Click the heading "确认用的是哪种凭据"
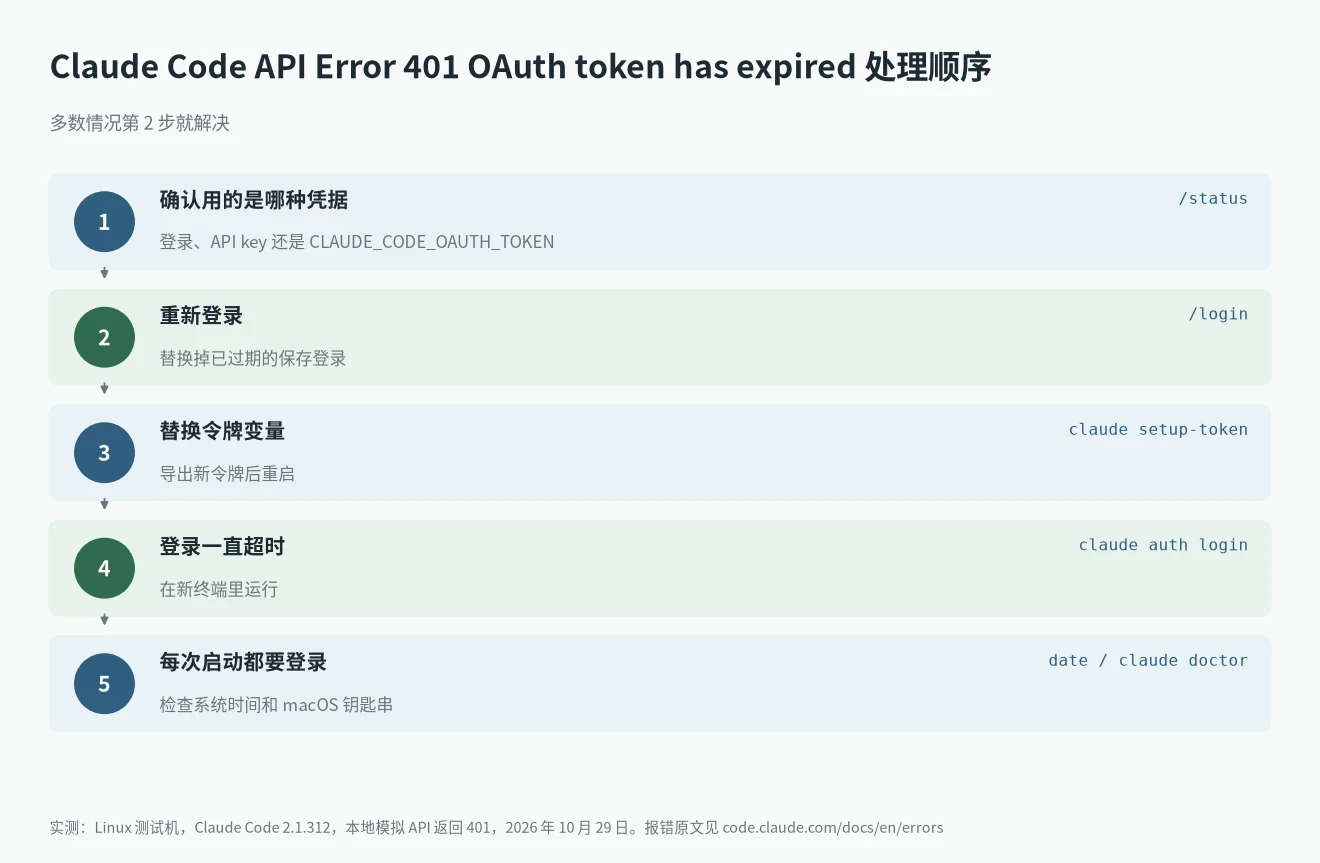1320x863 pixels. 254,200
